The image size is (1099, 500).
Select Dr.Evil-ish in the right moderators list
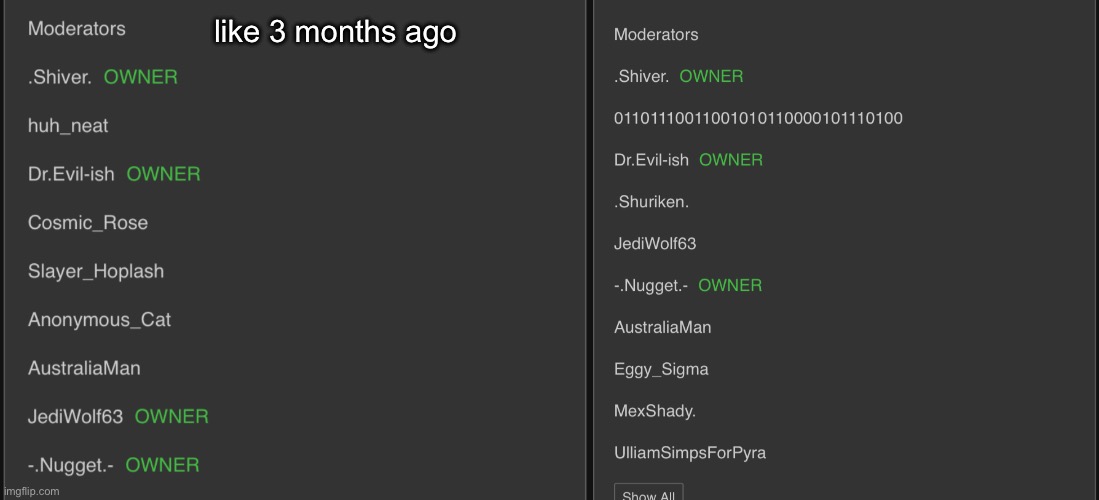[651, 160]
